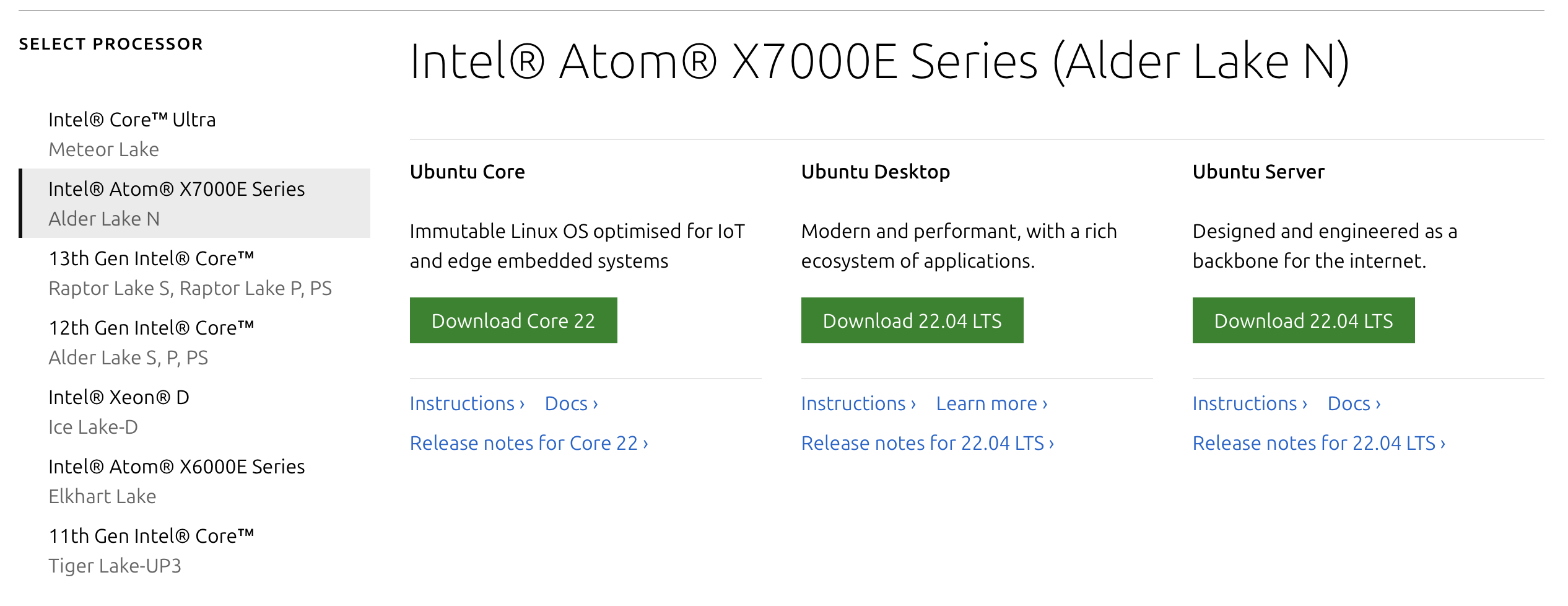
Task: Click the Intel Atom X7000E Series heading
Action: pos(879,61)
